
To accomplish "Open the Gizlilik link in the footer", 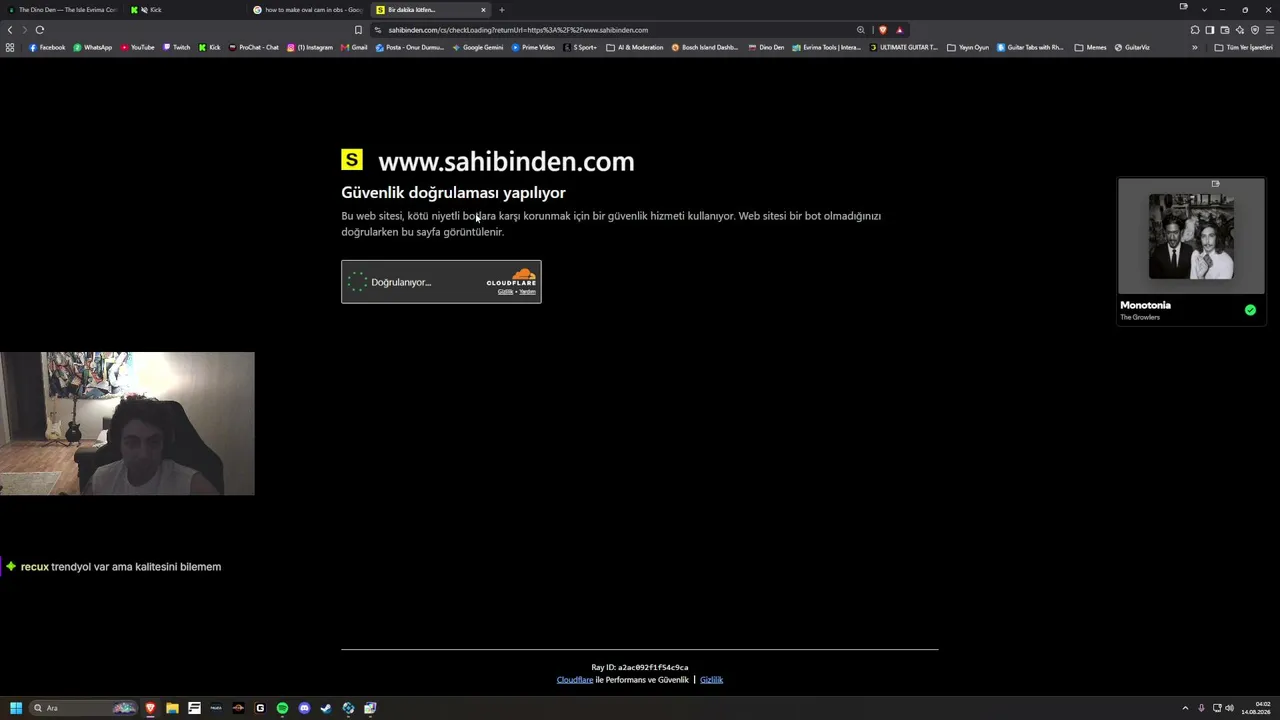I will 711,680.
